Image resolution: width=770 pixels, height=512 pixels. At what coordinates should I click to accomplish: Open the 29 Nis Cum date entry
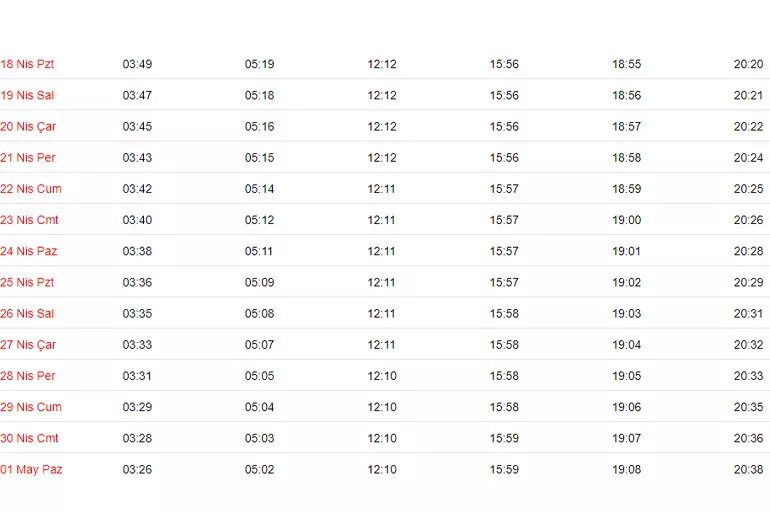click(31, 407)
